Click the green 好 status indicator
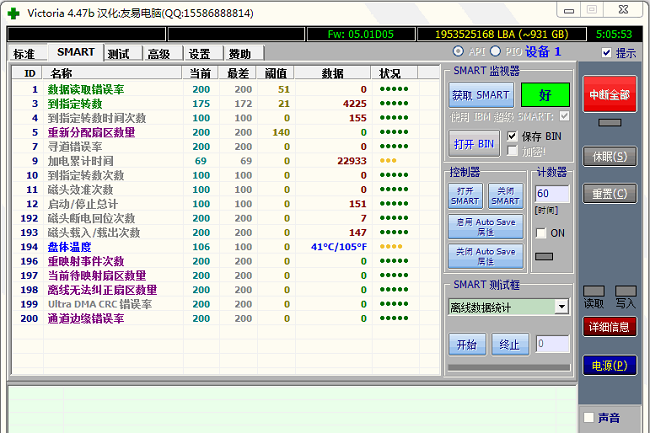 click(x=544, y=95)
